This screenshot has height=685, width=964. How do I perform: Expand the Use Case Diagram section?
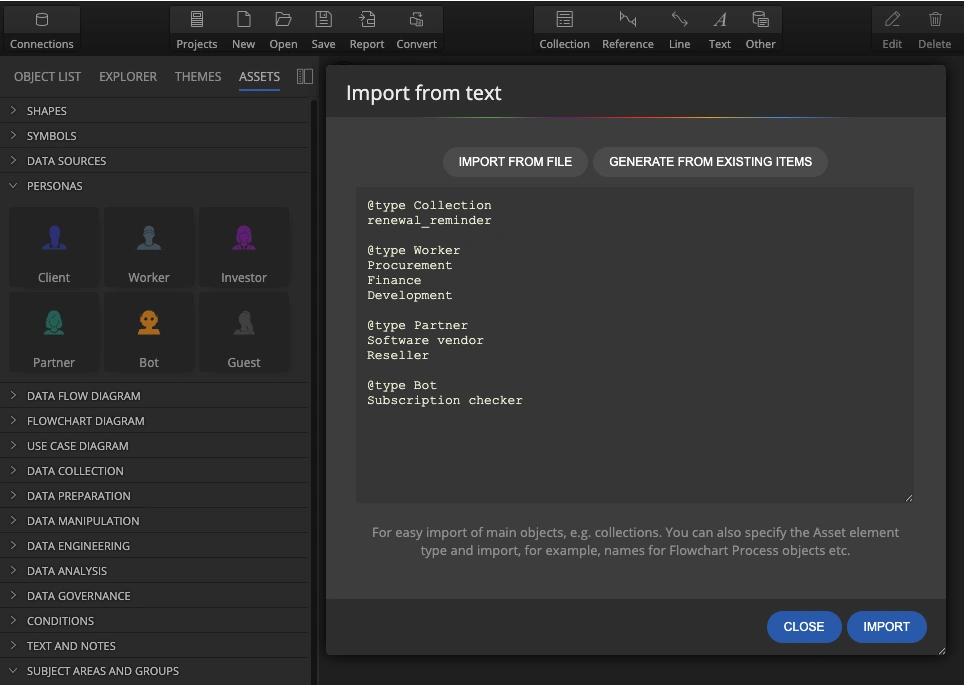click(154, 446)
